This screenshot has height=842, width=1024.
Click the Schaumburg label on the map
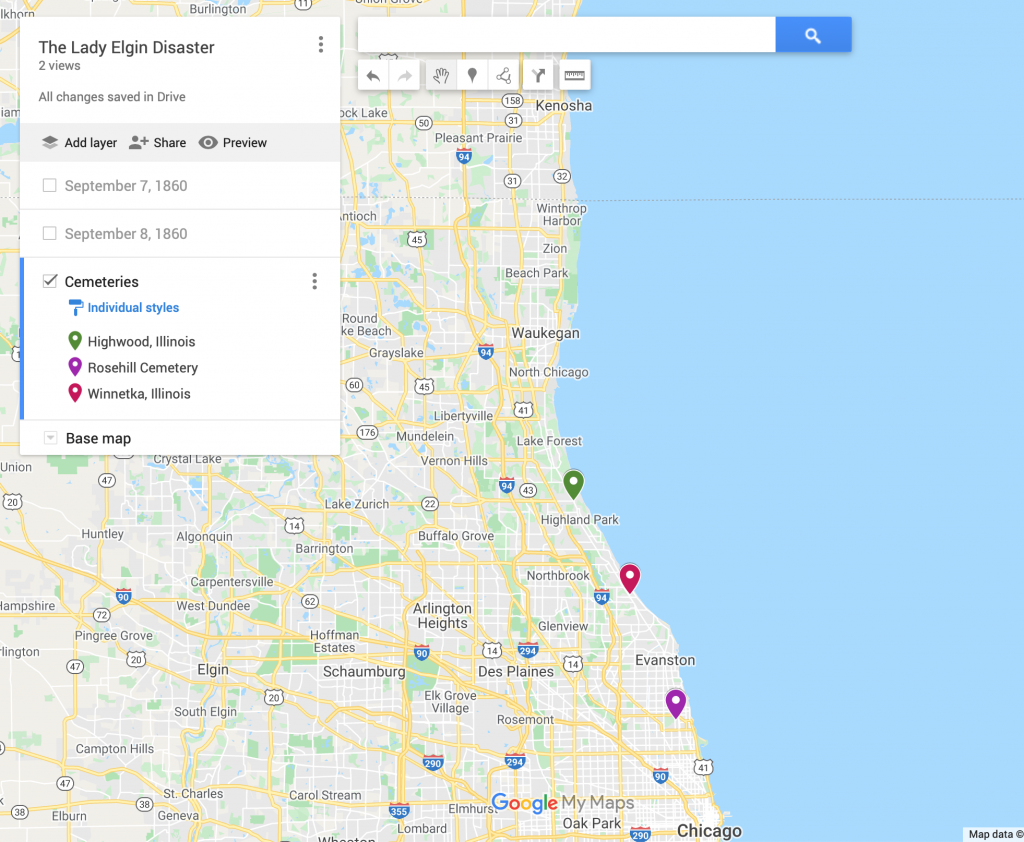[x=364, y=672]
